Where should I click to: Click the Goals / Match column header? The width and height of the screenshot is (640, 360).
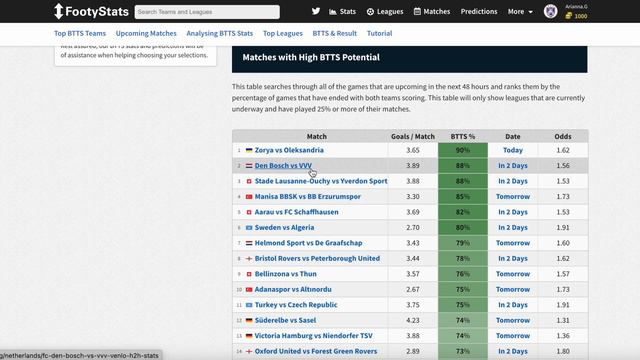click(413, 136)
